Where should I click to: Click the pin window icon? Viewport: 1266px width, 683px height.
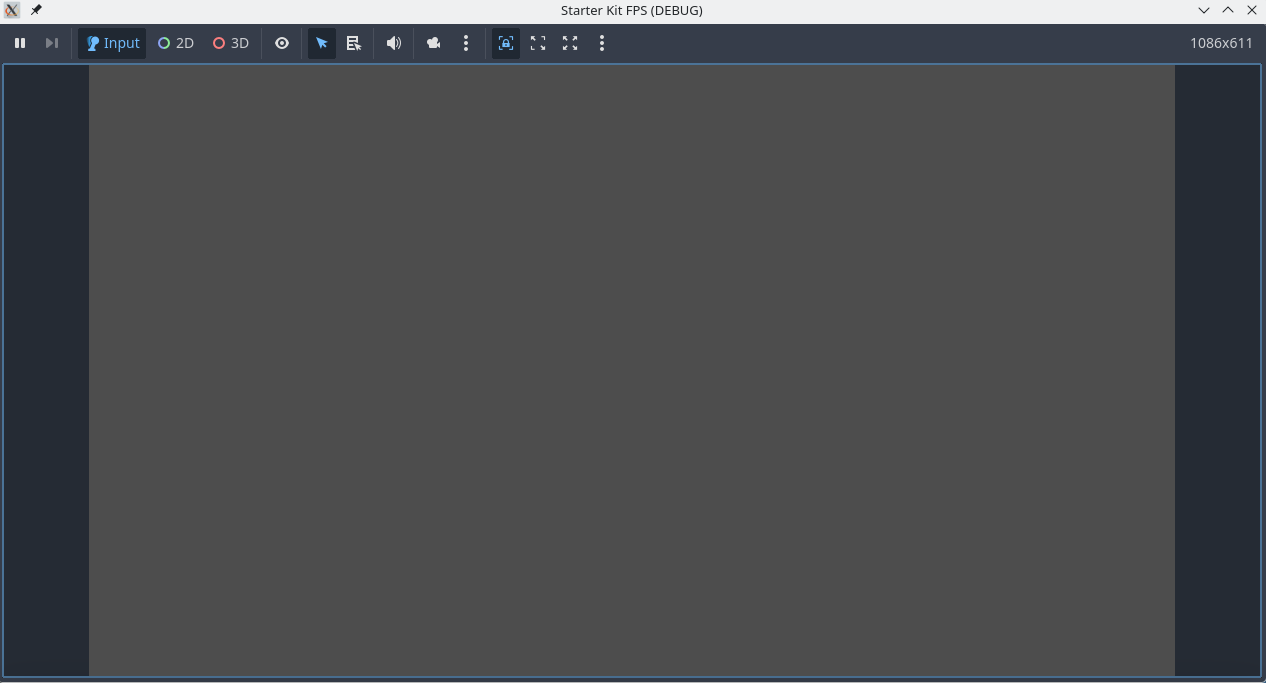pos(36,10)
